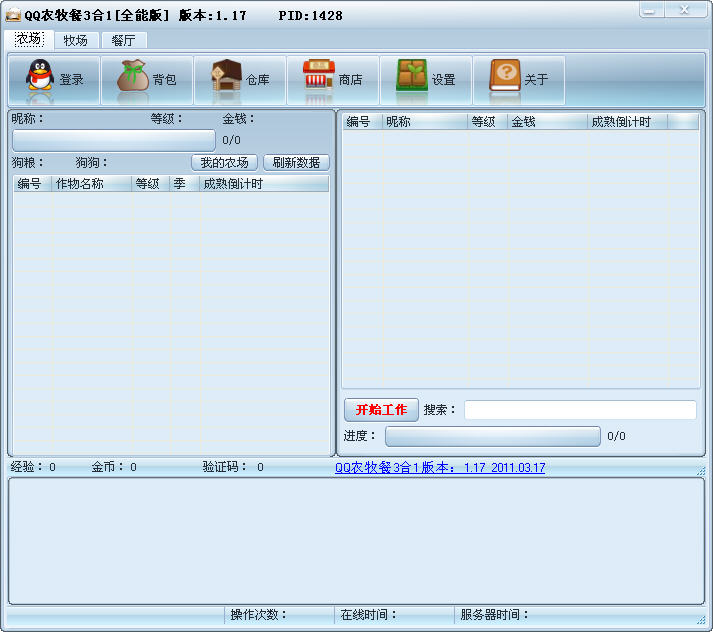
Task: Sort friend list by 编号 column
Action: (362, 121)
